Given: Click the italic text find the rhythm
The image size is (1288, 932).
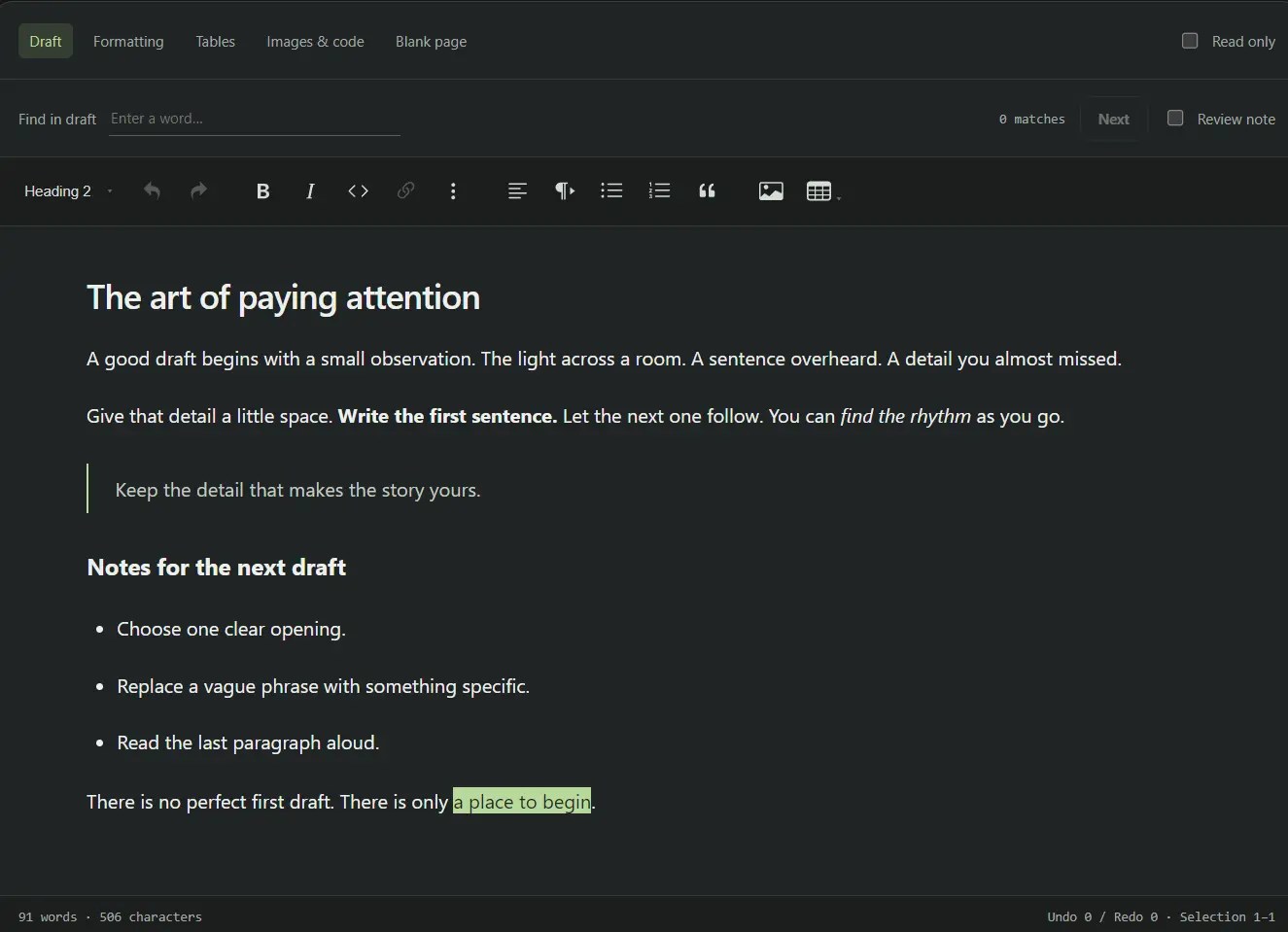Looking at the screenshot, I should 905,416.
